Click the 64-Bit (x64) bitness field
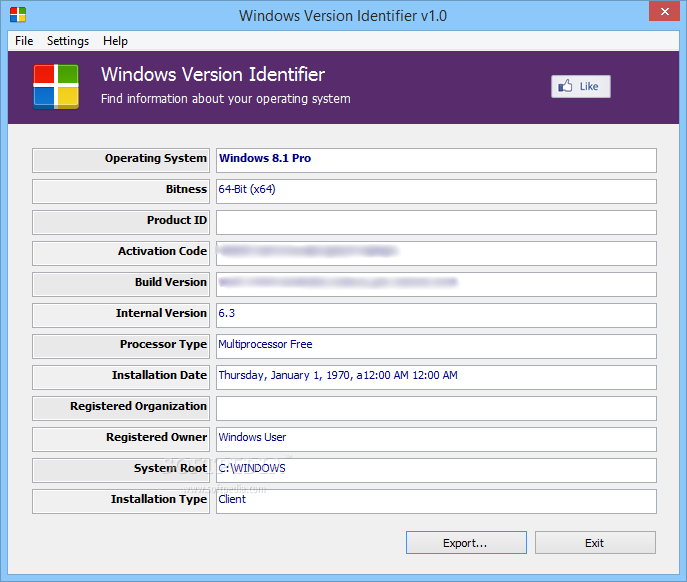 click(x=436, y=192)
